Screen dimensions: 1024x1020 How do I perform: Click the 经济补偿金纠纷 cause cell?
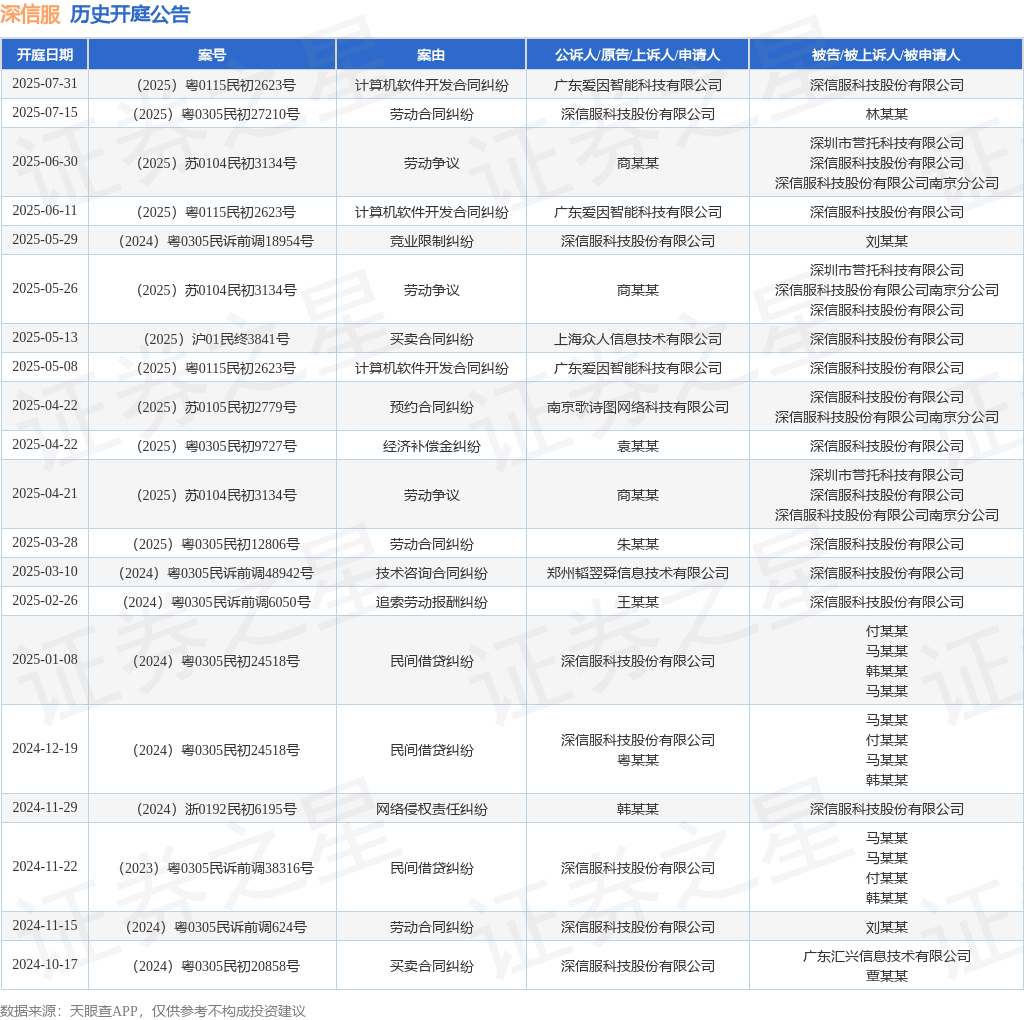(x=431, y=446)
